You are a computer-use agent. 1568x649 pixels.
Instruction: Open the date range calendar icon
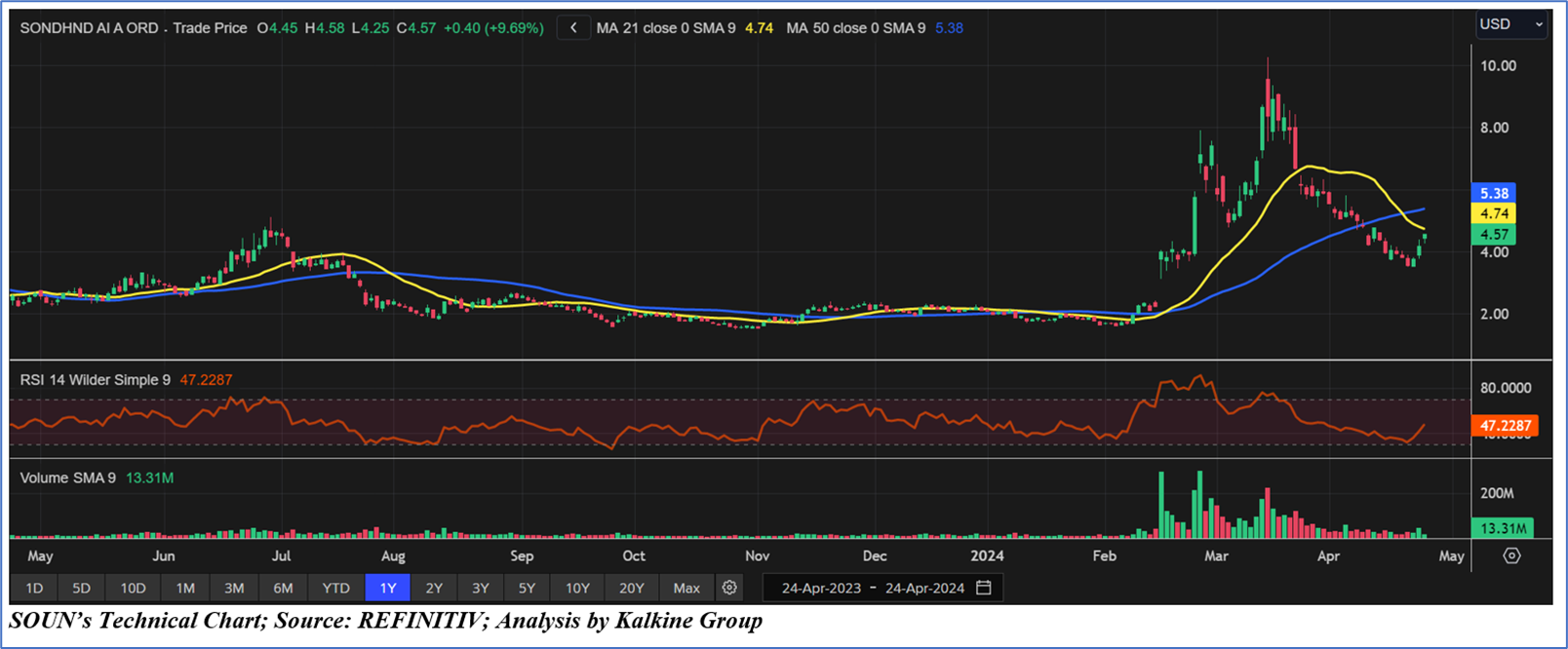[984, 588]
